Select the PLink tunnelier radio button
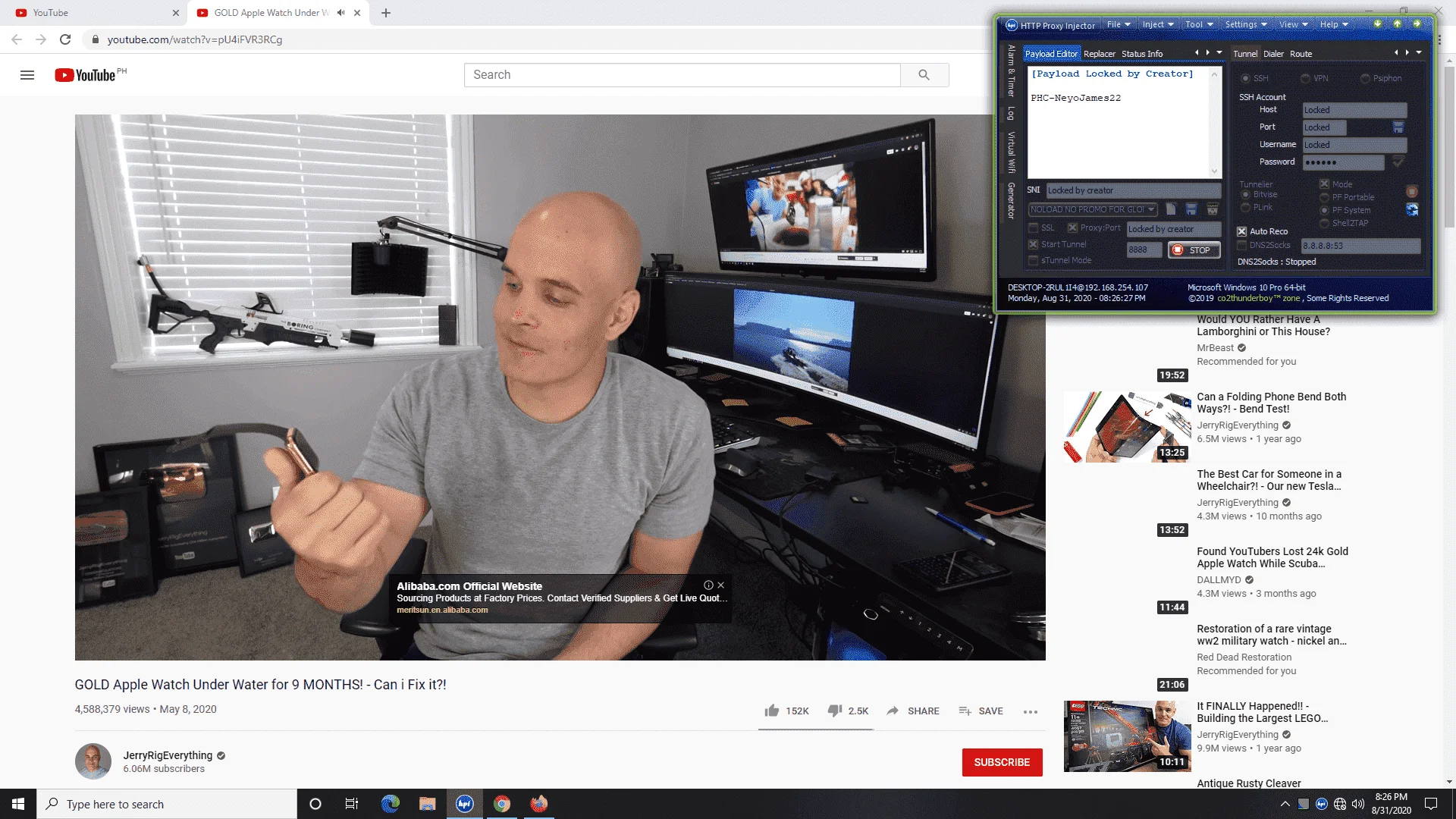 tap(1245, 208)
